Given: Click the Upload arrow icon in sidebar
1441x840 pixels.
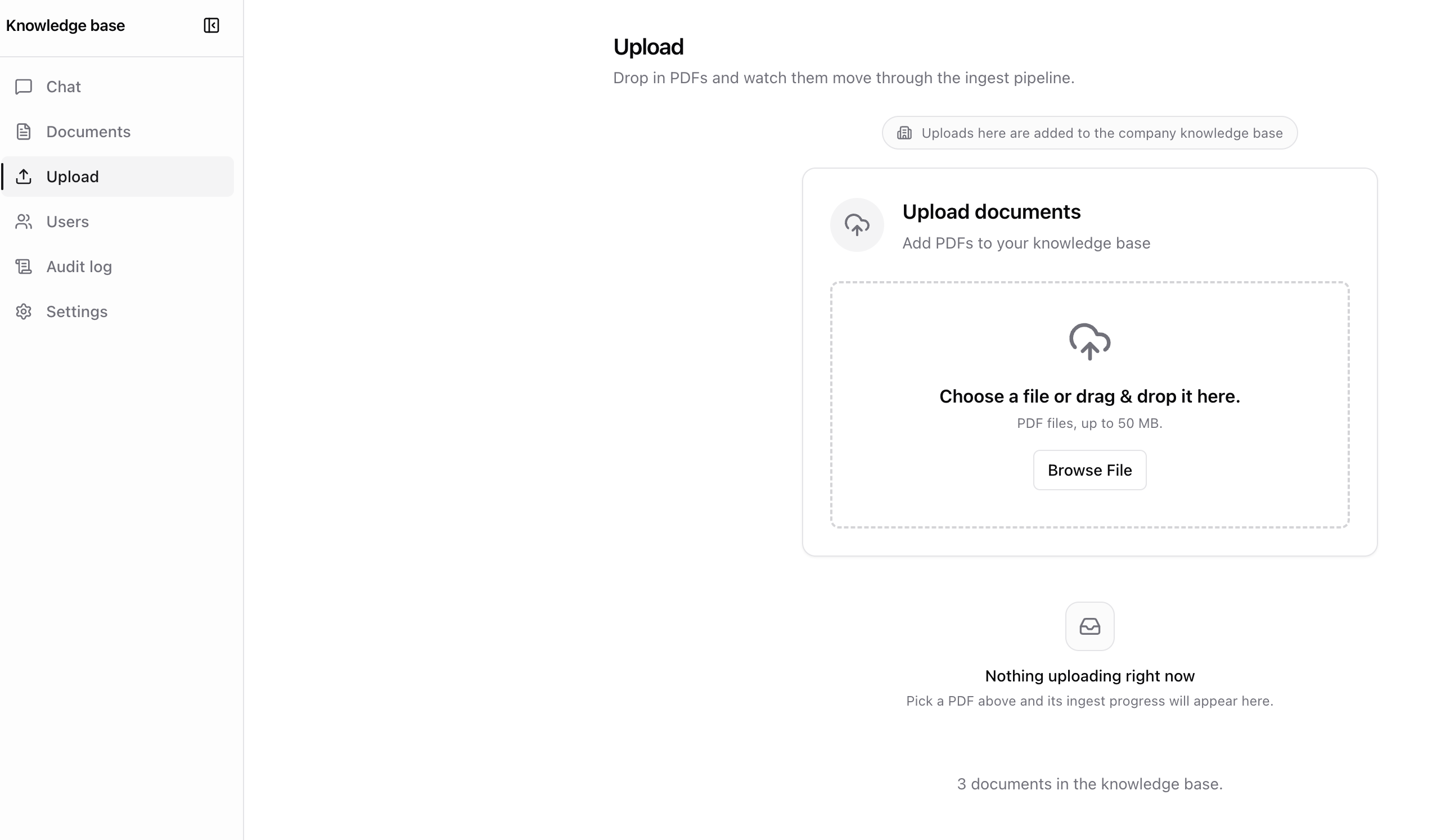Looking at the screenshot, I should pyautogui.click(x=24, y=177).
